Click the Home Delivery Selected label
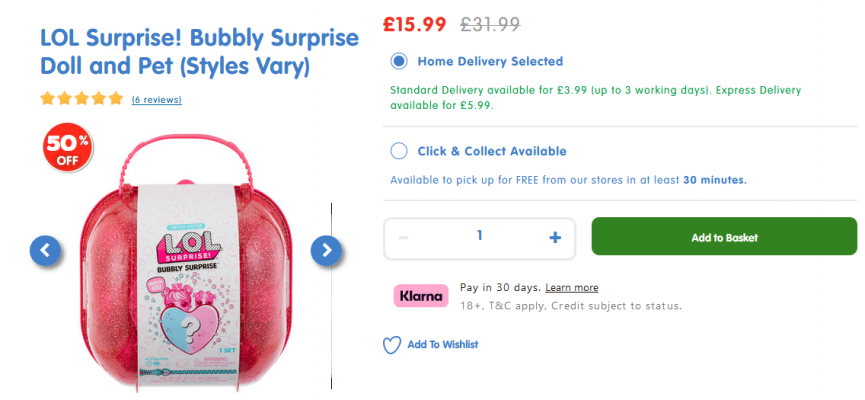This screenshot has width=865, height=400. [490, 61]
